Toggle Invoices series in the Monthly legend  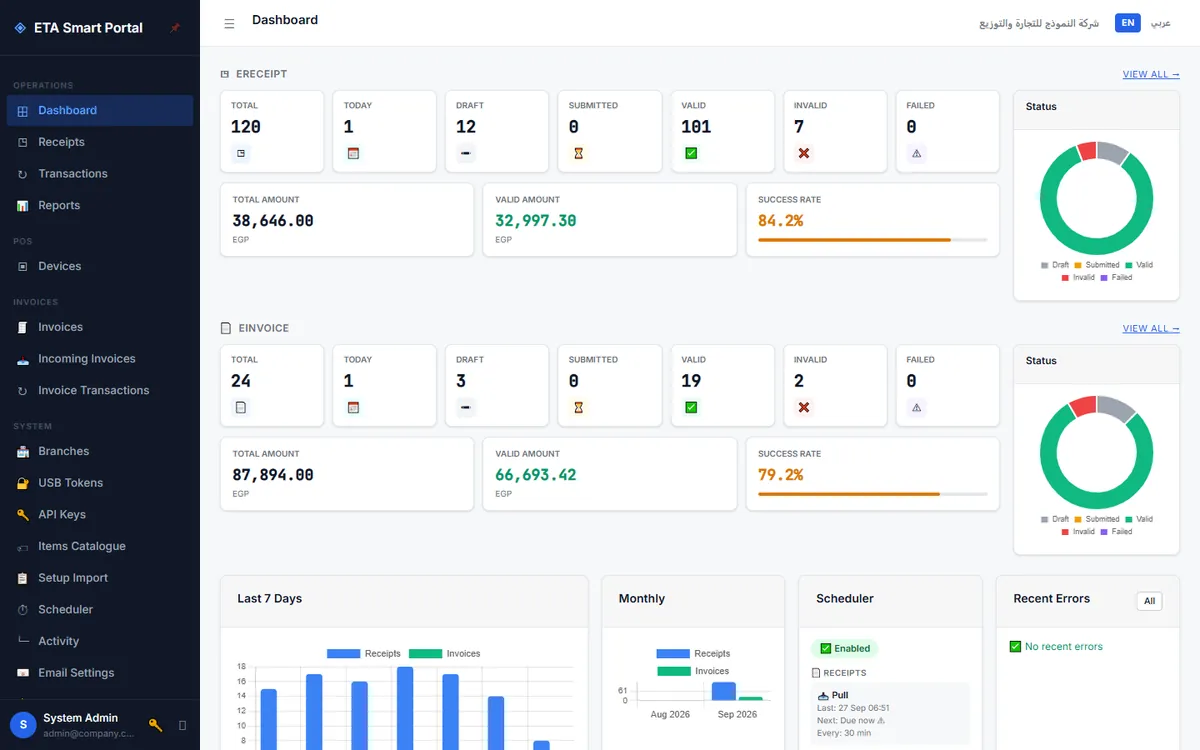[693, 671]
